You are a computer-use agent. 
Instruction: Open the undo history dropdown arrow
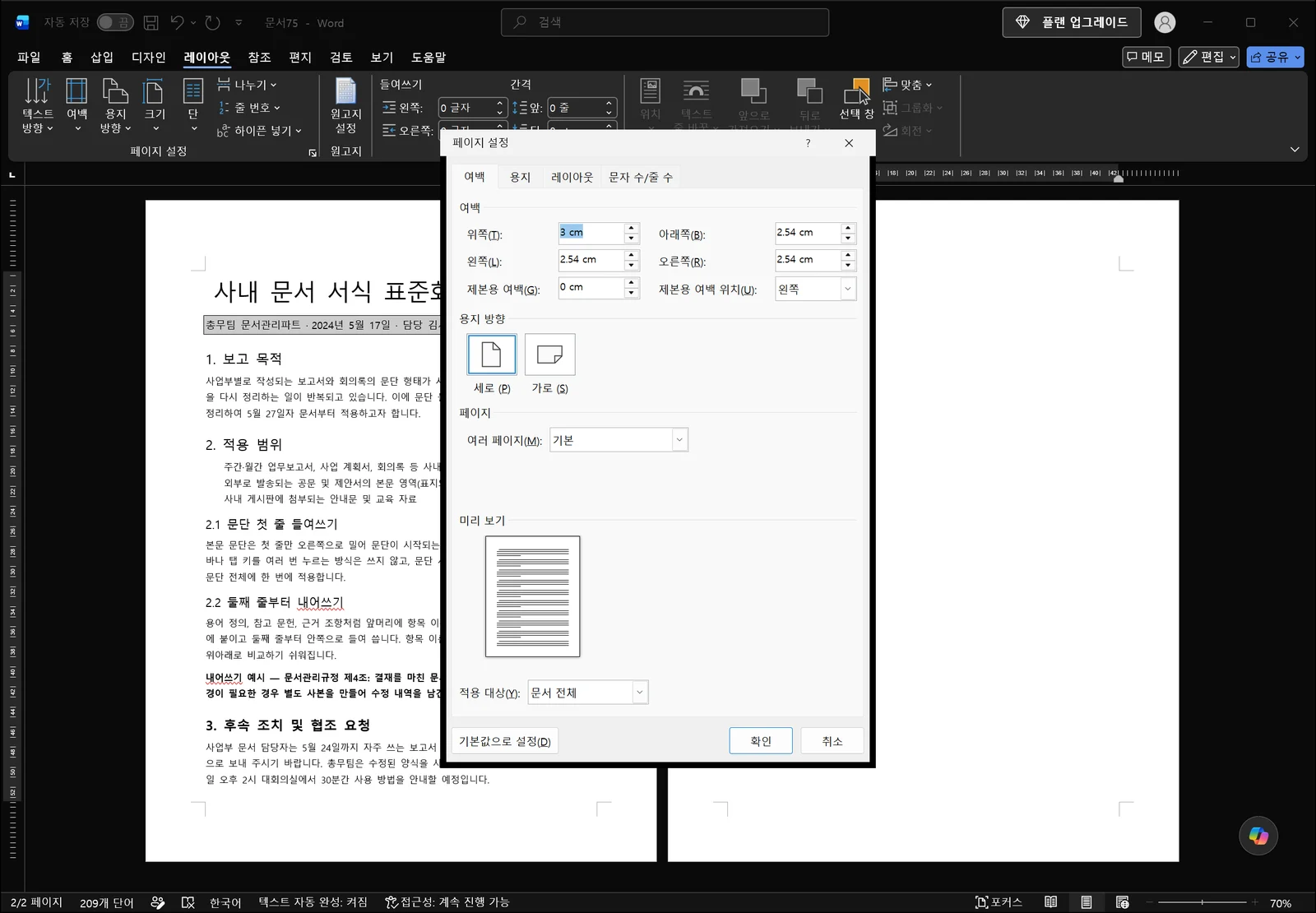point(193,23)
